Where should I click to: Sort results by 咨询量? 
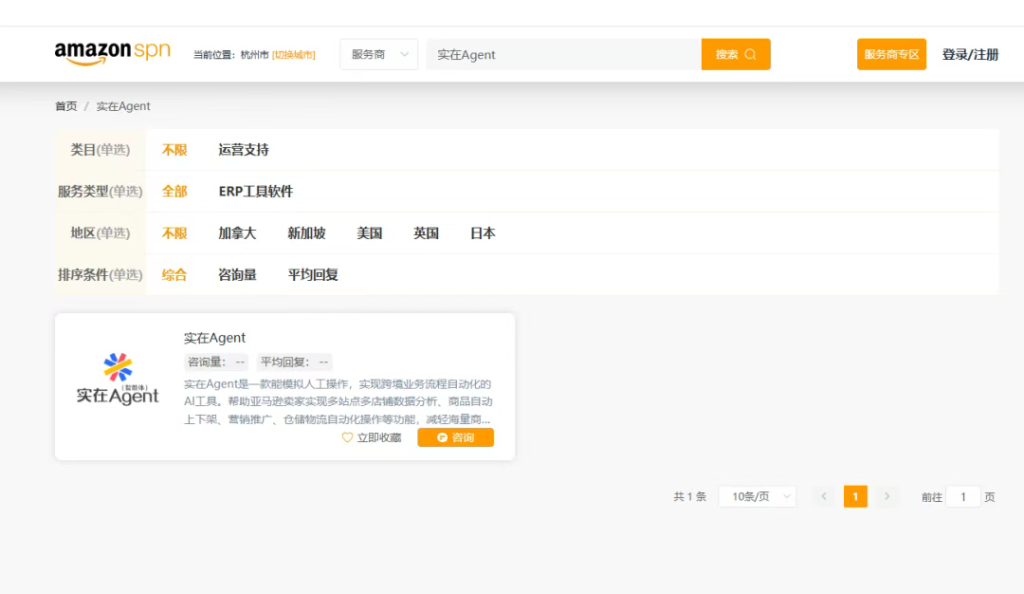pos(237,274)
